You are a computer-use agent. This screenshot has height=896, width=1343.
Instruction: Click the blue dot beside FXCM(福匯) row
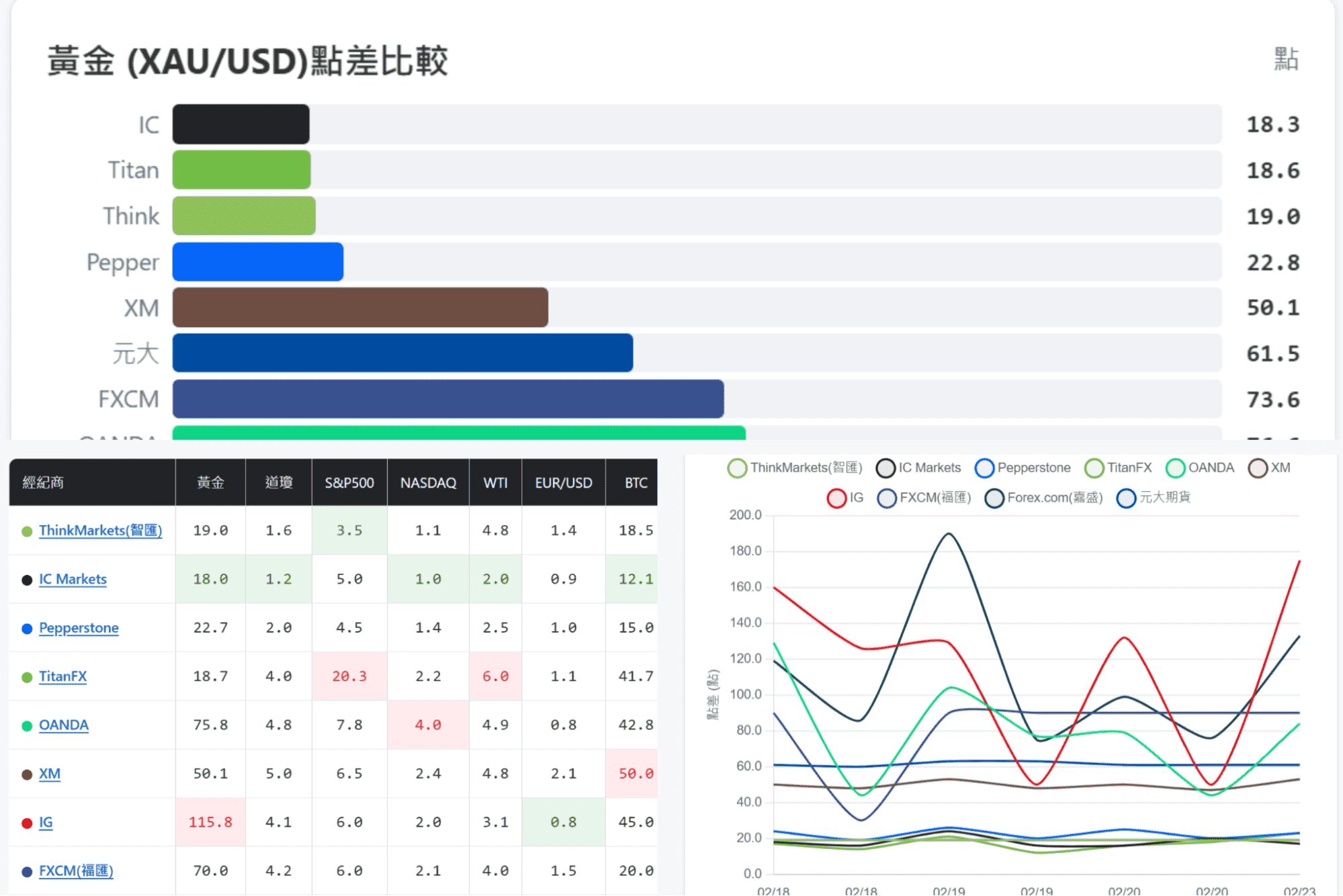26,870
